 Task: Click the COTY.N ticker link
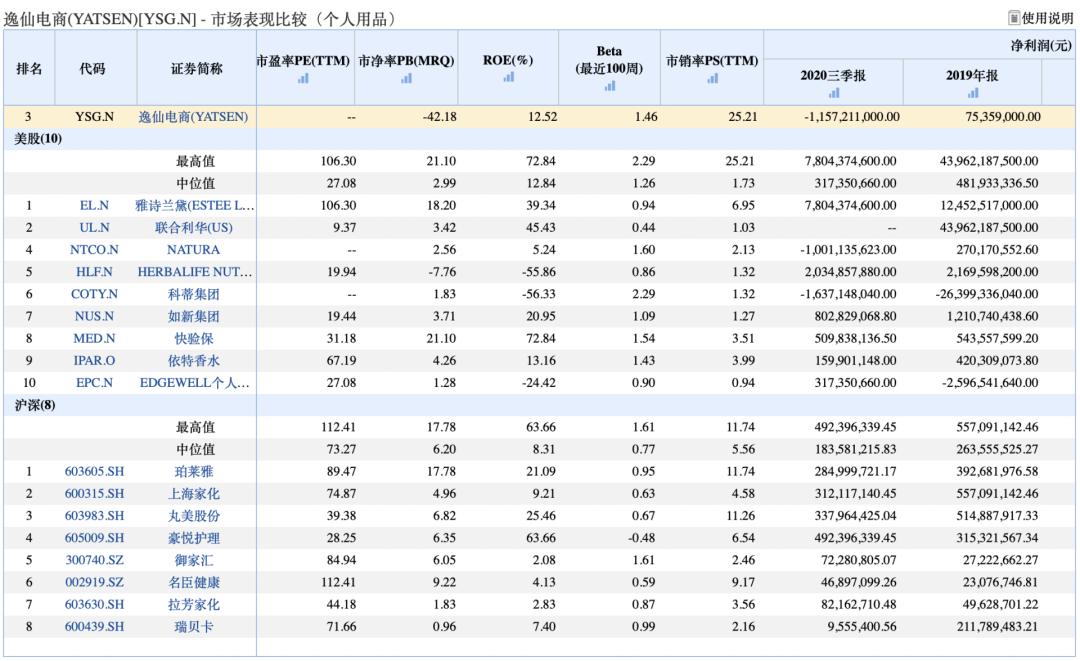click(x=93, y=294)
